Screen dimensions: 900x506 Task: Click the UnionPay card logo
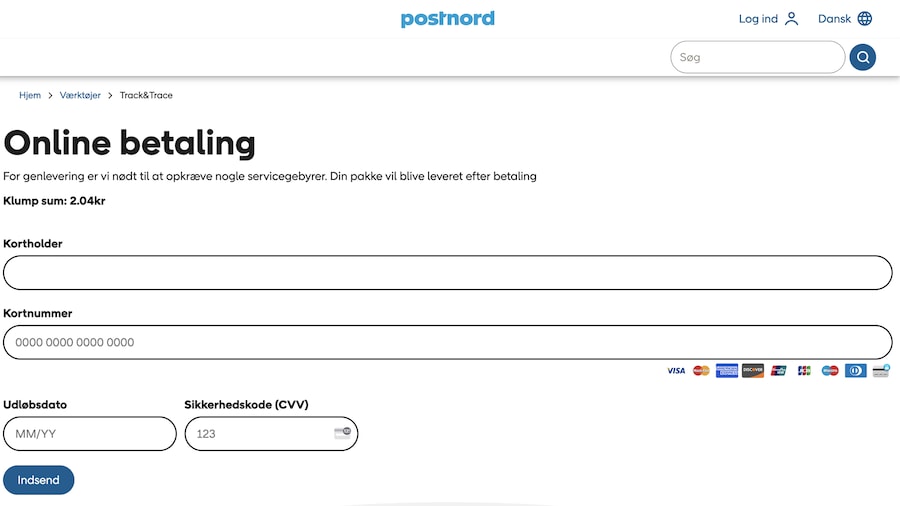click(x=778, y=371)
